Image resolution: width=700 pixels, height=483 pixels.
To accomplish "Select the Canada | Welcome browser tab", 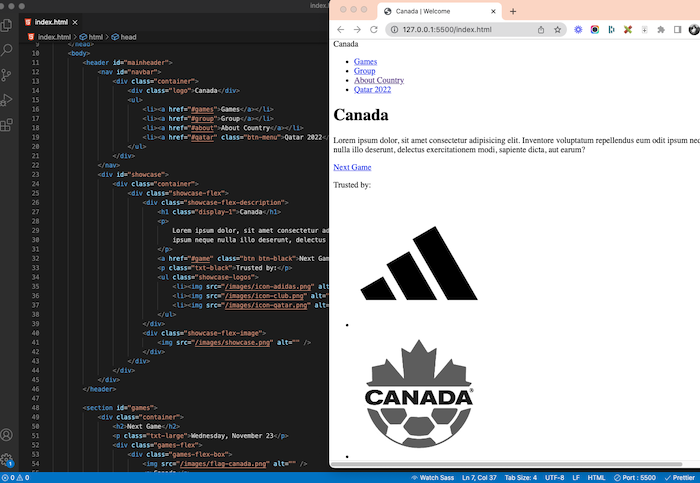I will 440,11.
